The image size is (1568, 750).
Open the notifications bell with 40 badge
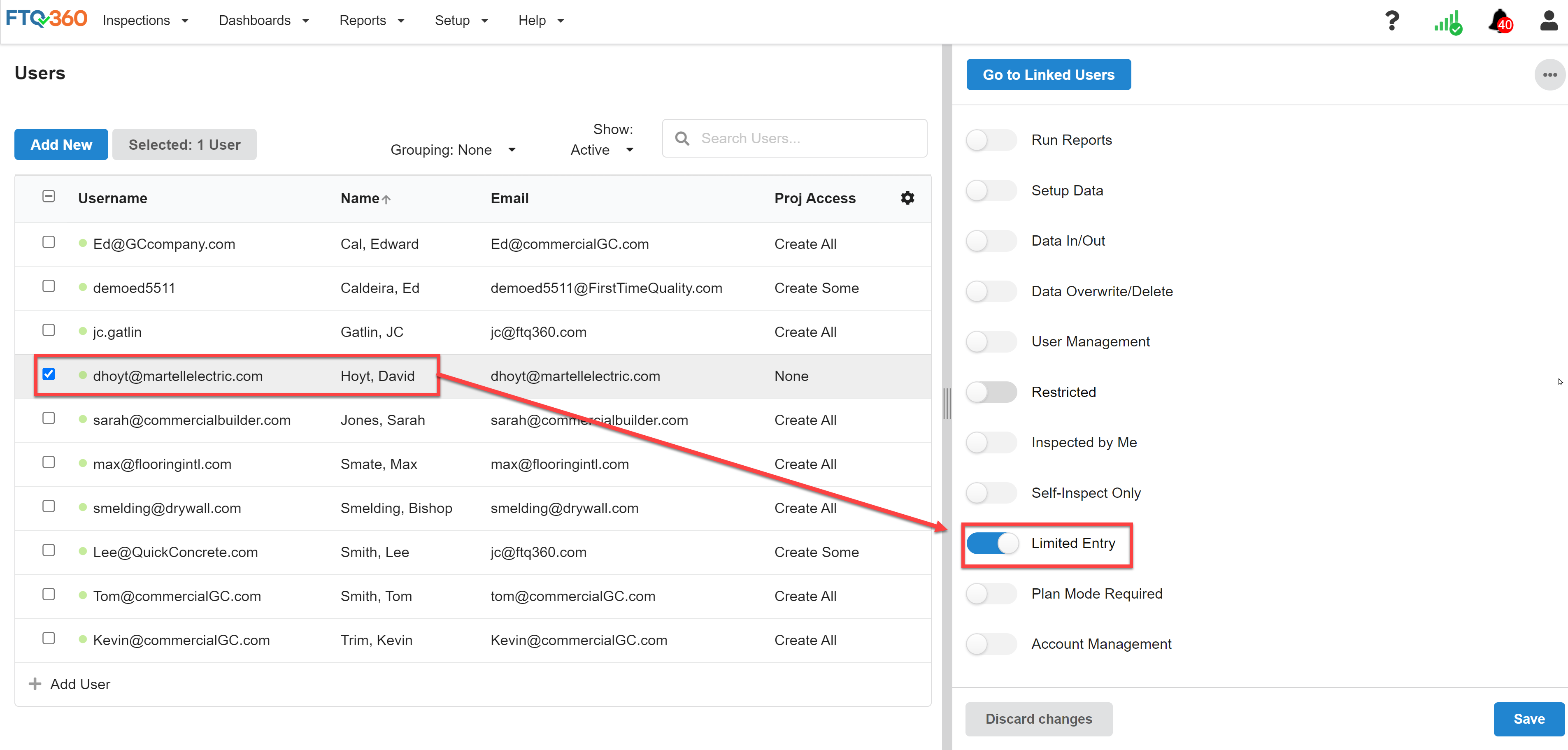1501,22
